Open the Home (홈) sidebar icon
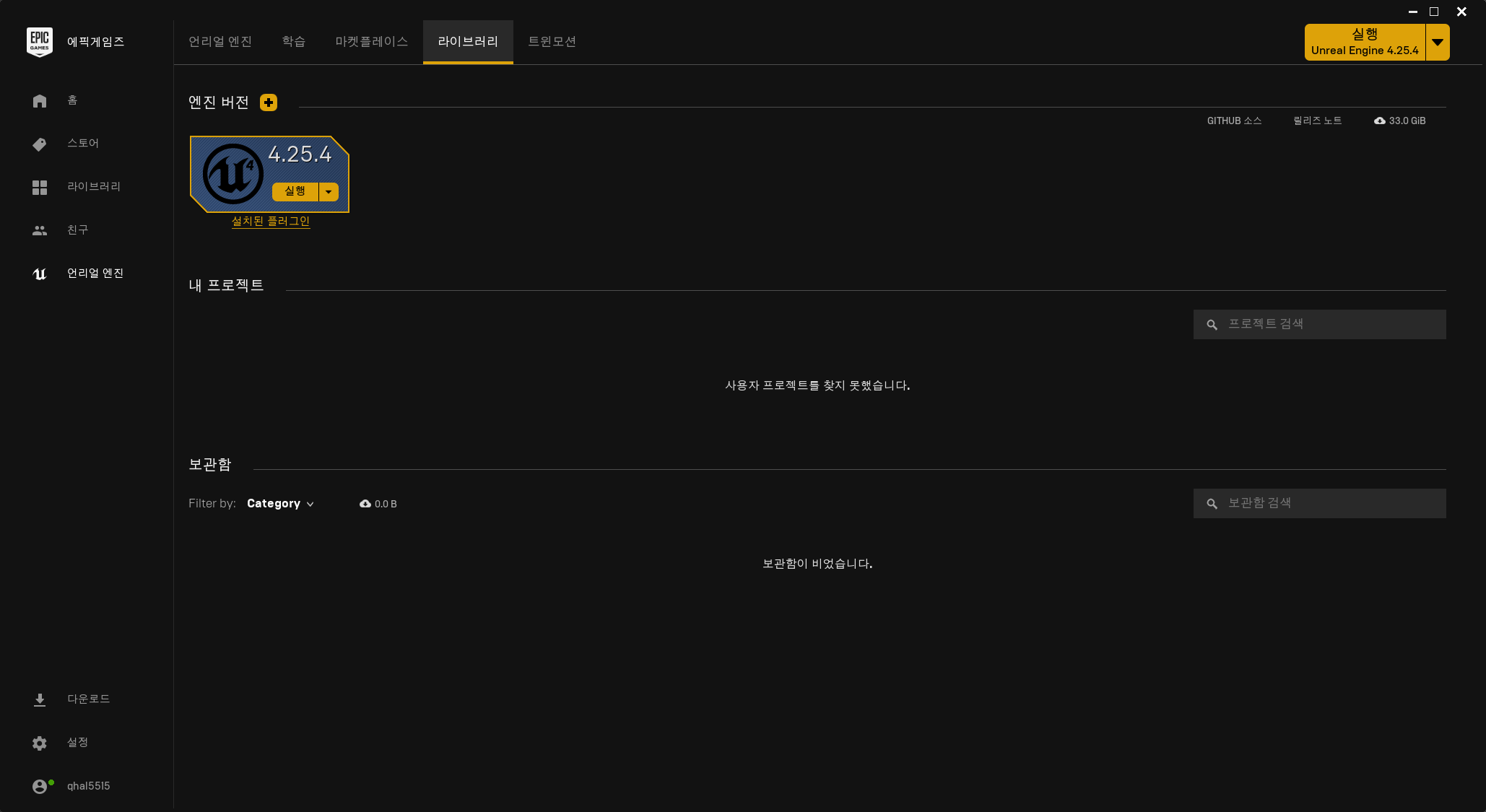Screen dimensions: 1486x812 point(40,101)
